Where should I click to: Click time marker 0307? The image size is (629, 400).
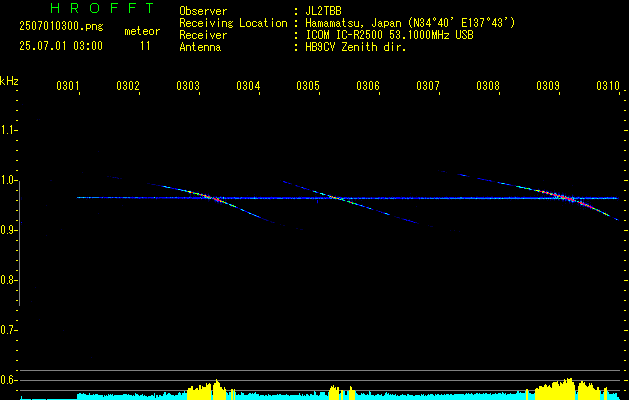tap(428, 86)
